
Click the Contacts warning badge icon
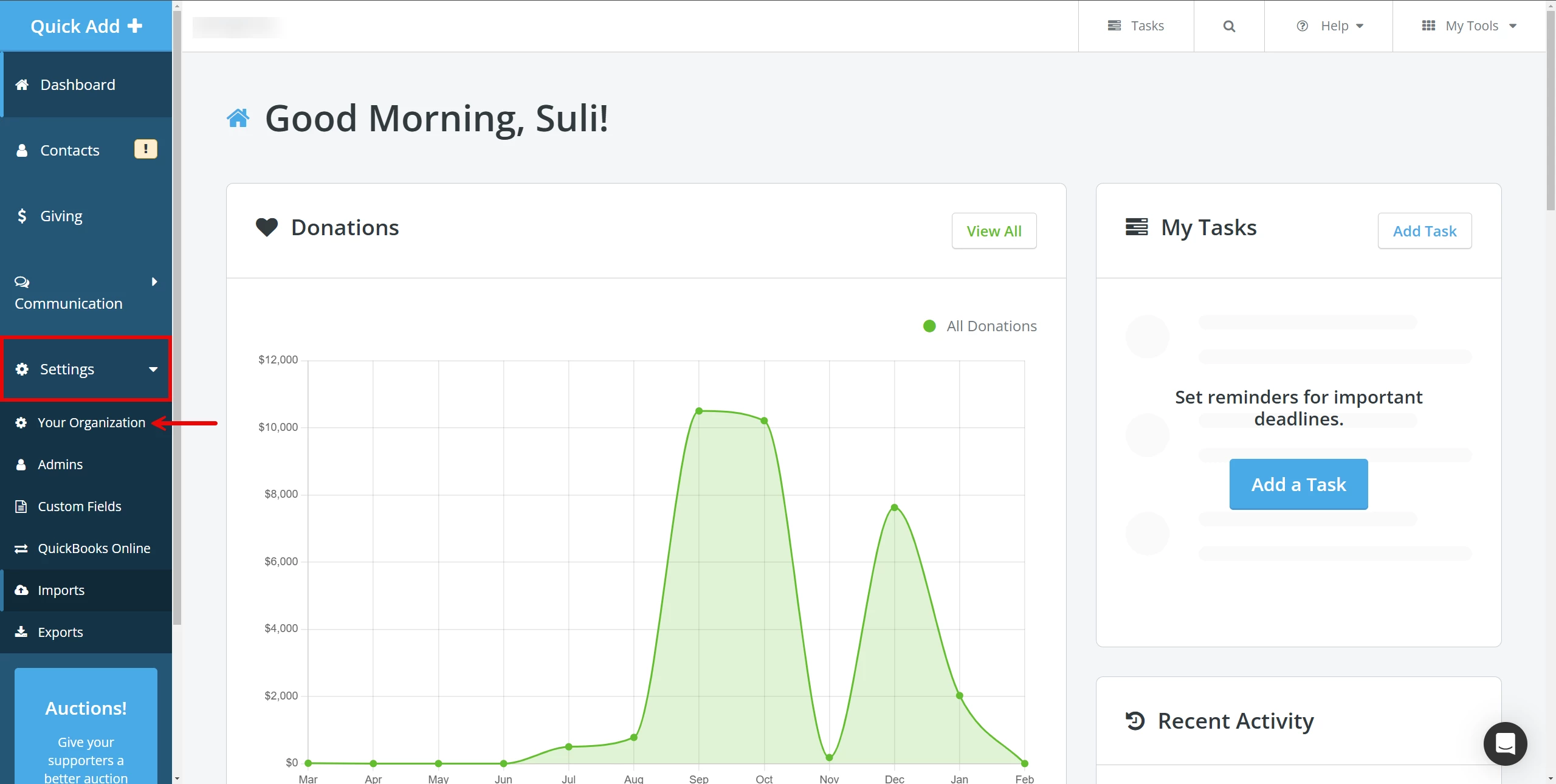coord(145,149)
